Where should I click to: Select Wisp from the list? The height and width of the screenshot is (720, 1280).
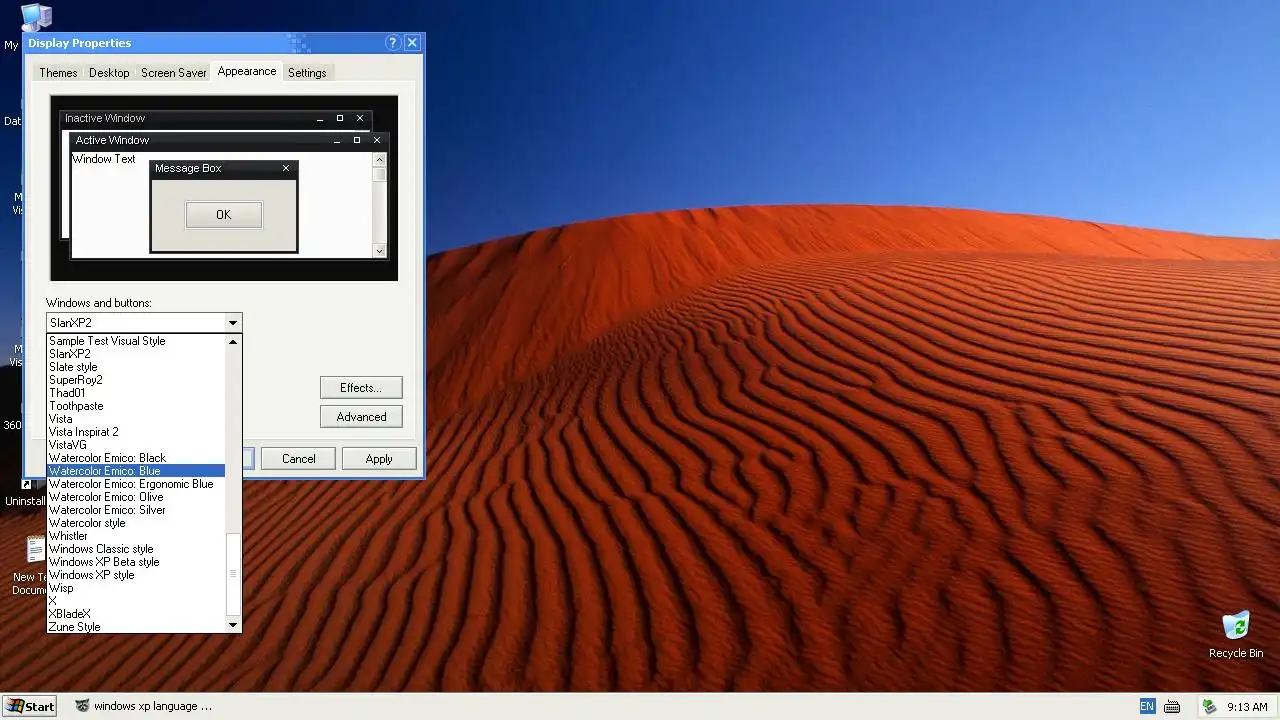click(x=136, y=588)
